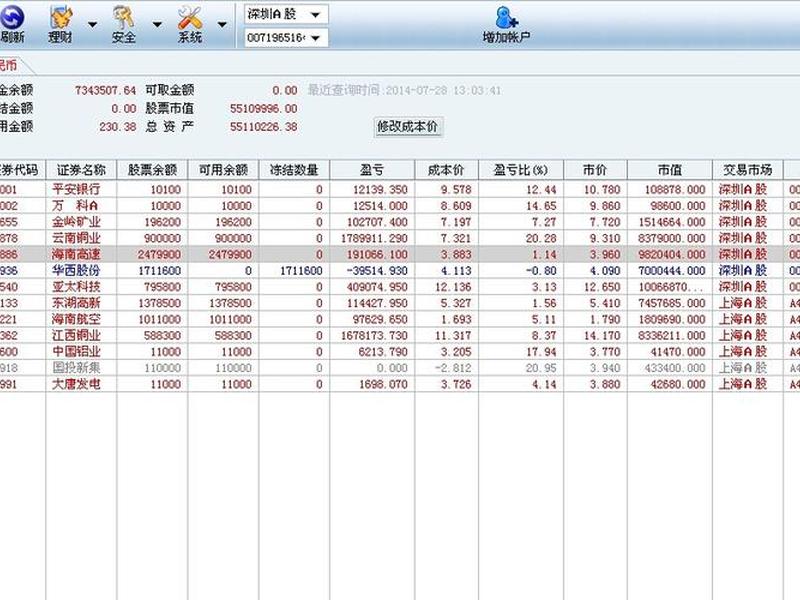
Task: Select the 海南航空 row
Action: [400, 319]
